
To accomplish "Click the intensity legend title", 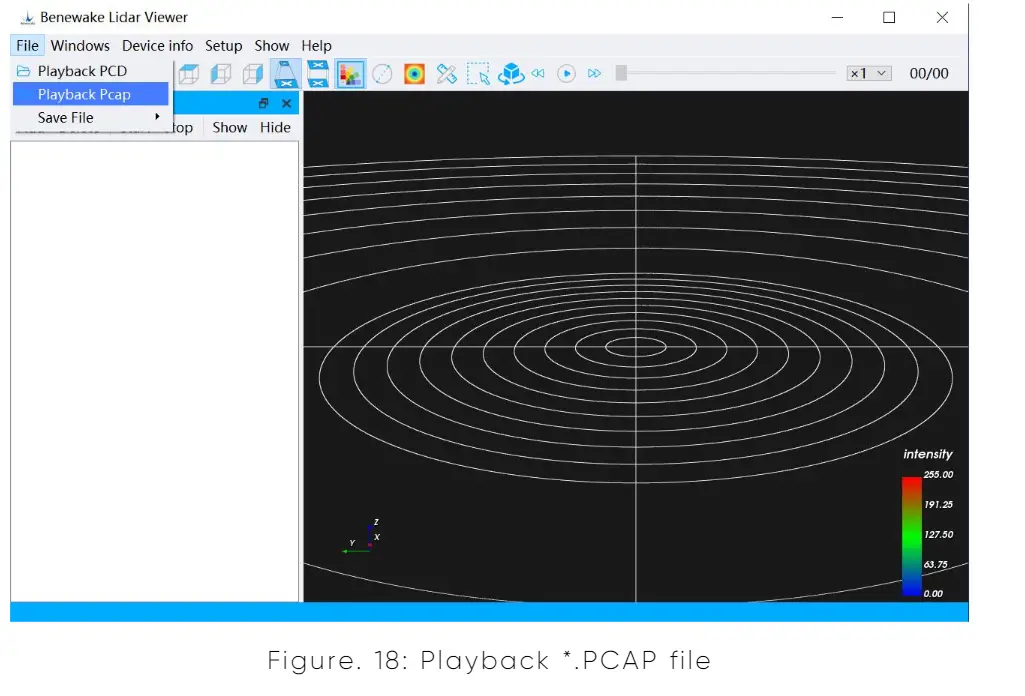I will pyautogui.click(x=928, y=454).
